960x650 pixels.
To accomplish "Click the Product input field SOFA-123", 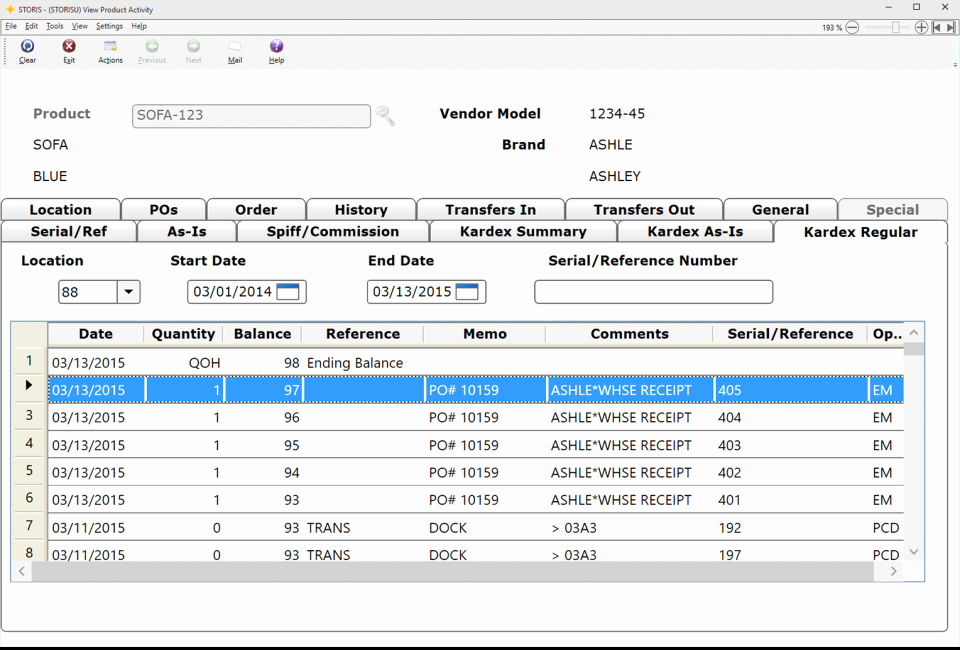I will (x=251, y=116).
